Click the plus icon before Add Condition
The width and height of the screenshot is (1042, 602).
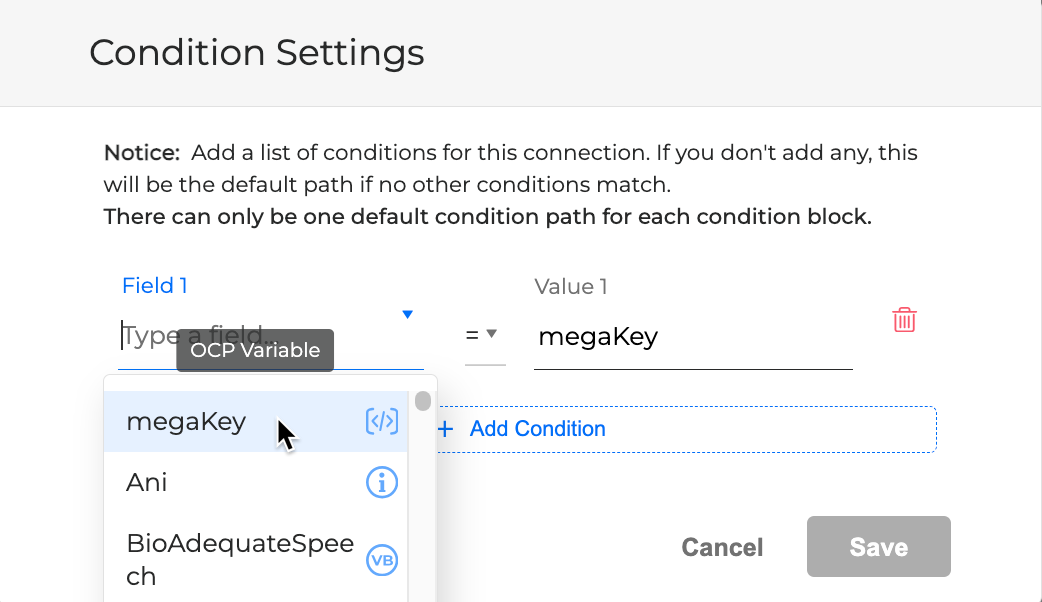pos(446,429)
